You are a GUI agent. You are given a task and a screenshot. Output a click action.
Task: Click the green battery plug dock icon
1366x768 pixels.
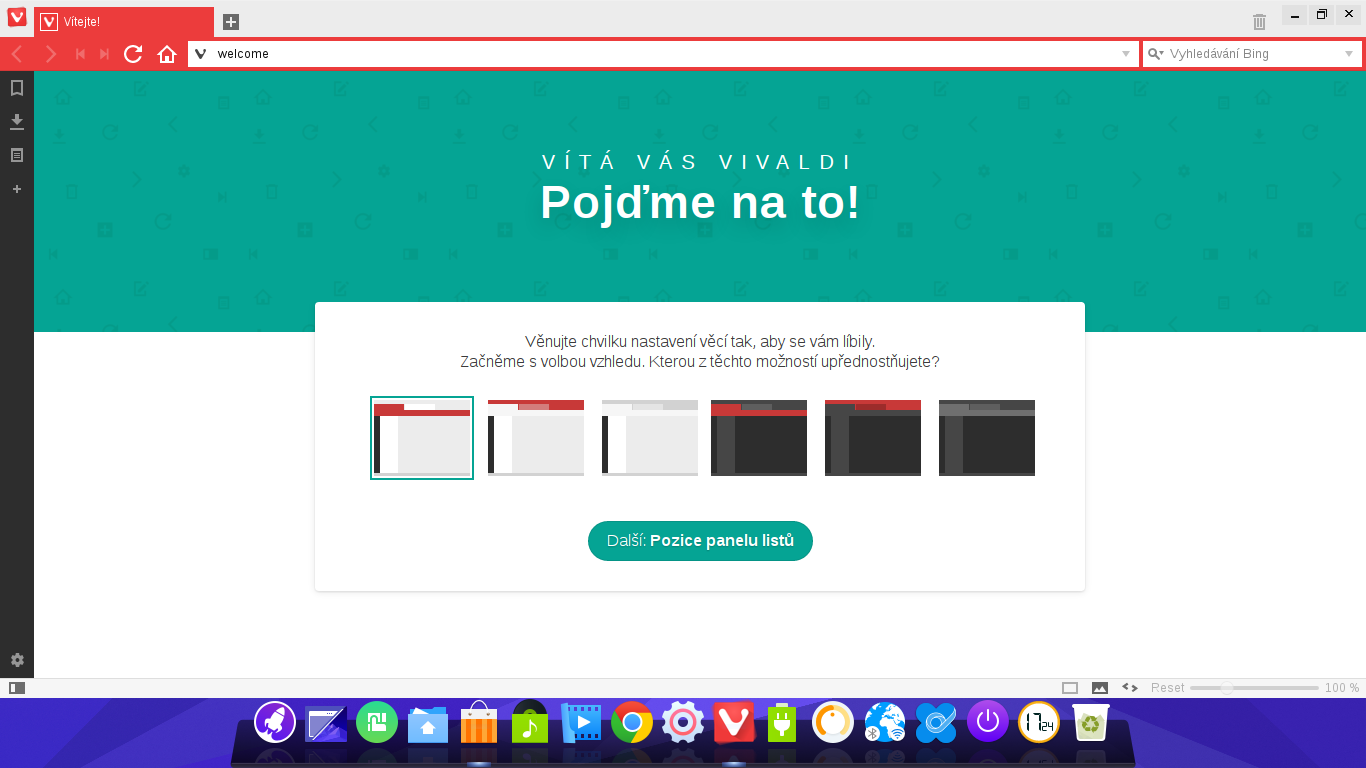(782, 722)
